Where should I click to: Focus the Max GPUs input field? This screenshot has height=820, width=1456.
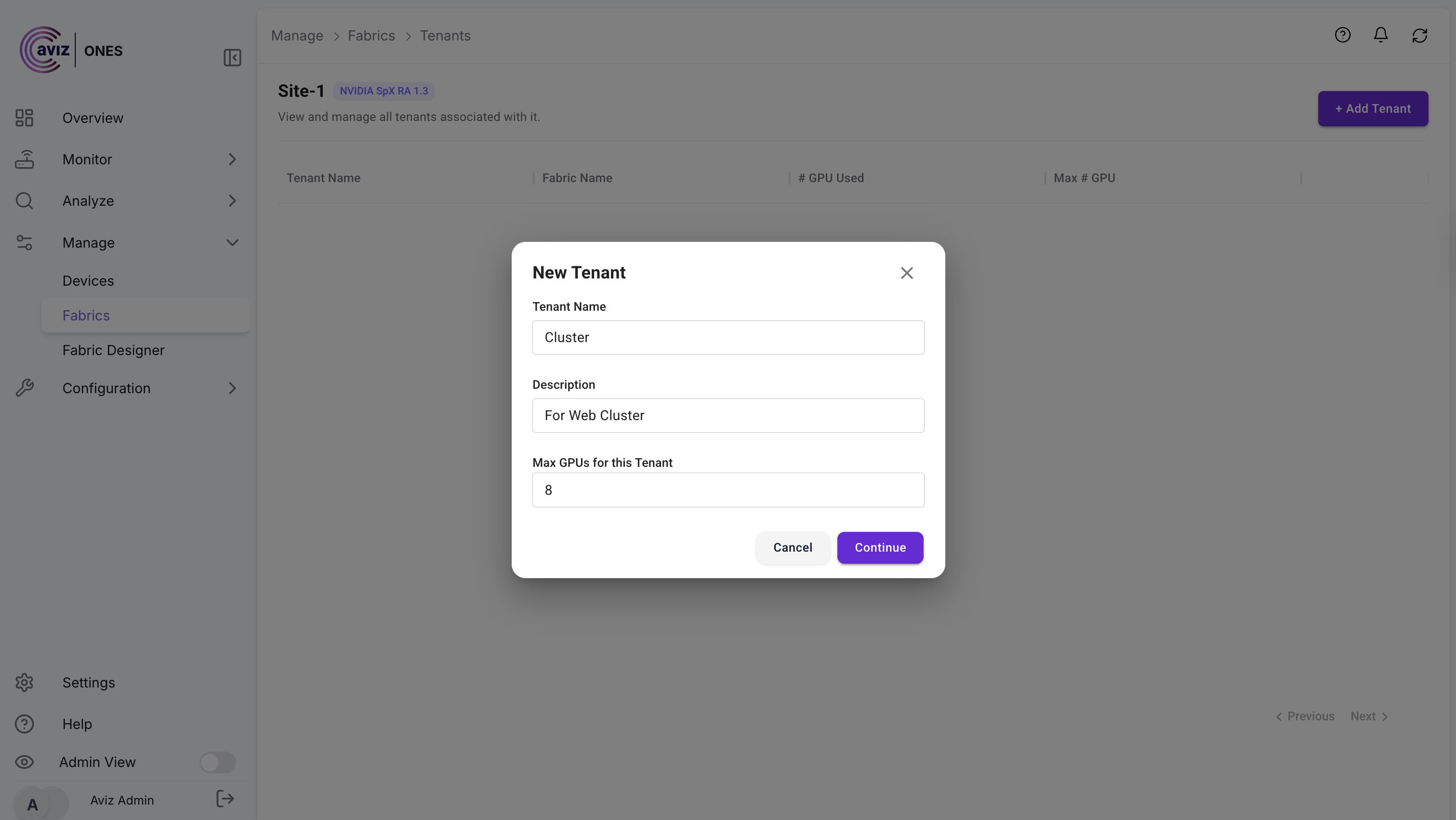point(728,490)
